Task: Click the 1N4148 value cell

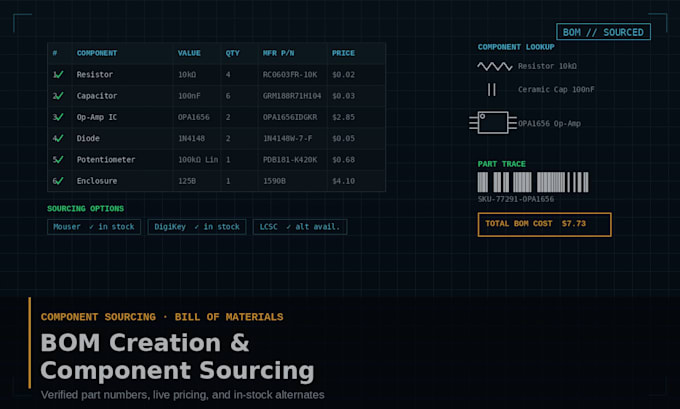Action: coord(191,138)
